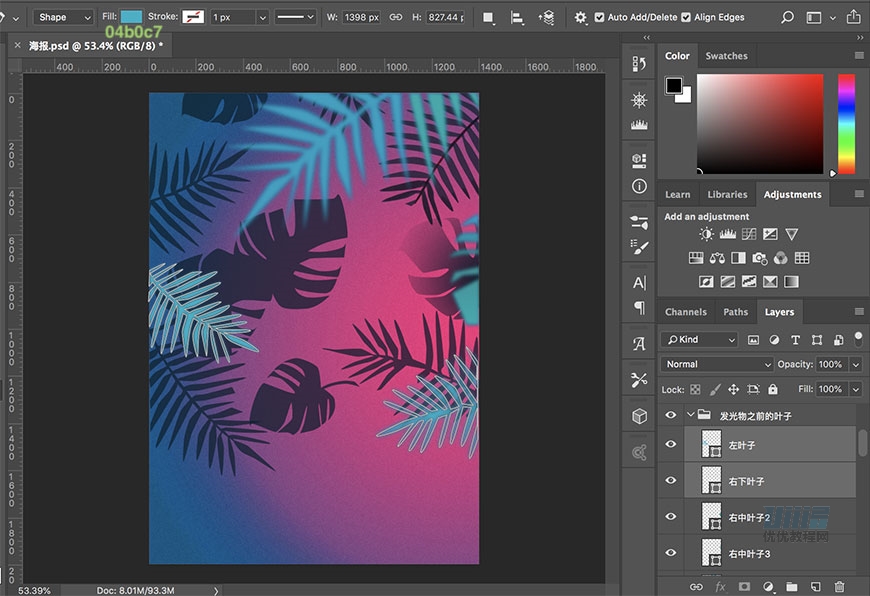Delete layer using the trash icon
This screenshot has height=596, width=870.
pyautogui.click(x=839, y=586)
